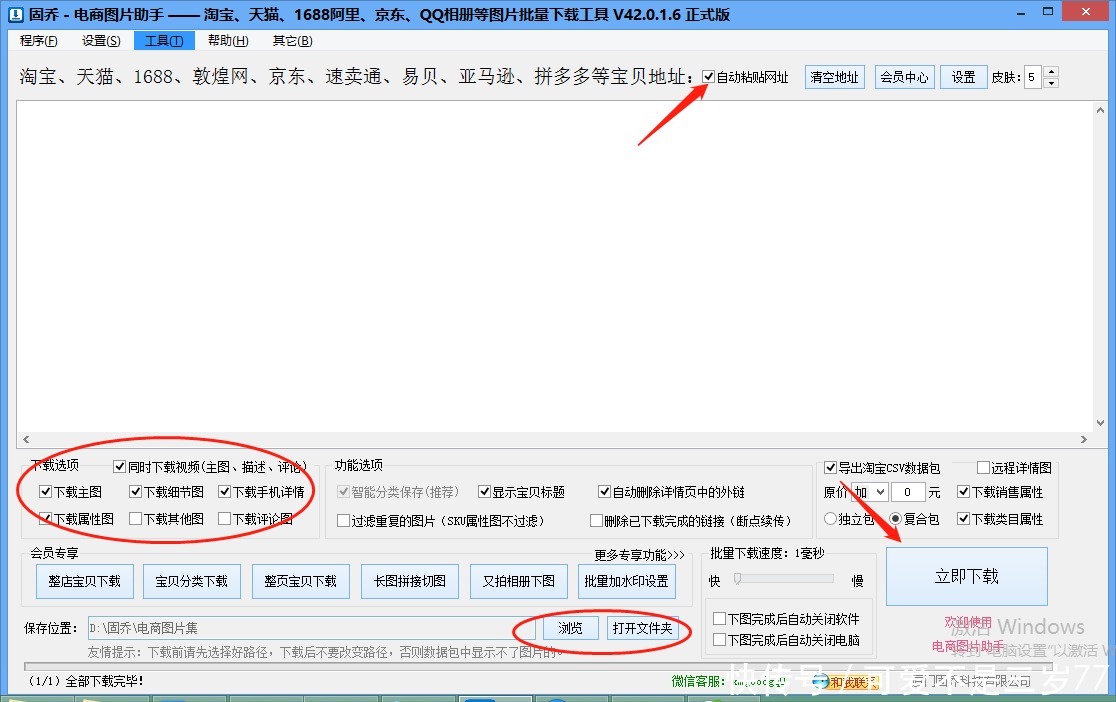This screenshot has height=702, width=1116.
Task: Open the 设置 settings button top right
Action: point(963,76)
